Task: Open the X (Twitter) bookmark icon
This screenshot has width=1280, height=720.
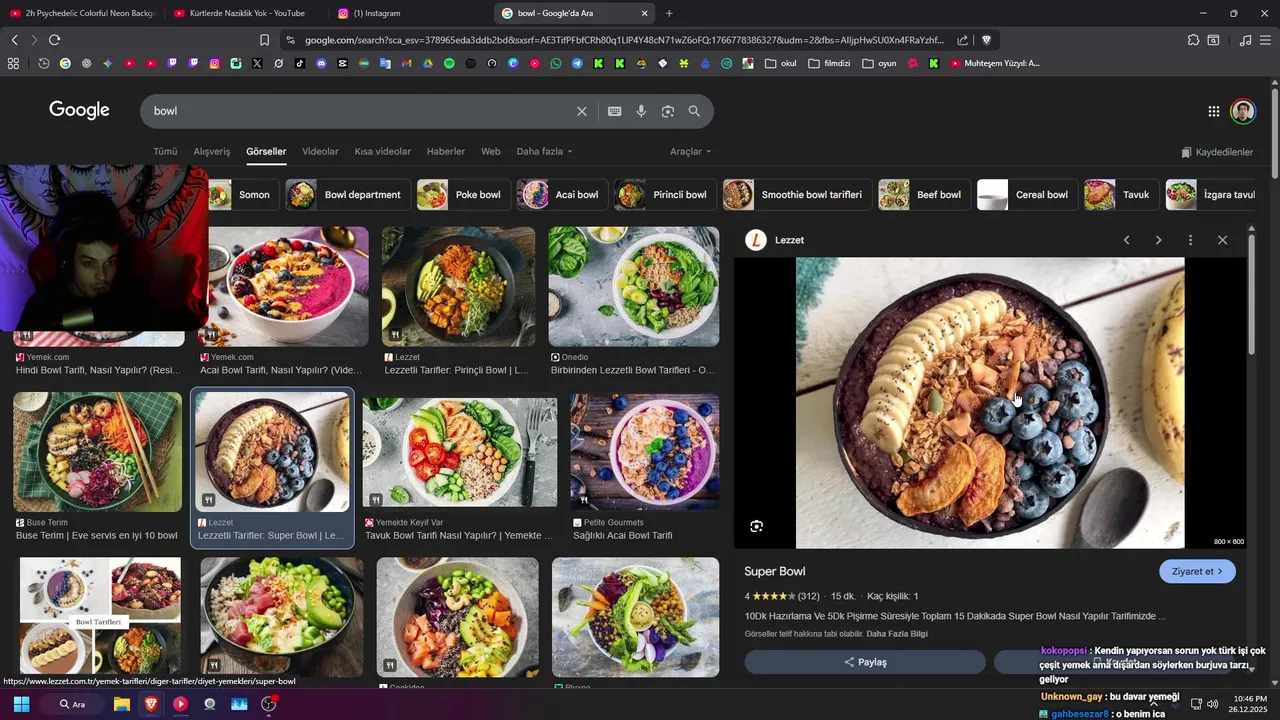Action: tap(257, 63)
